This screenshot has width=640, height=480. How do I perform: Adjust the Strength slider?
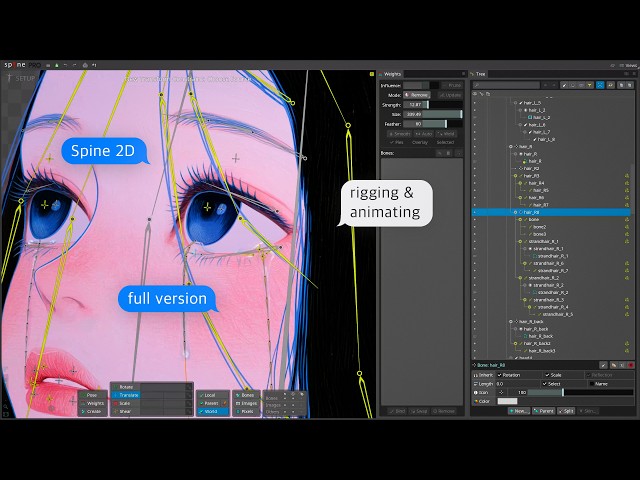(x=433, y=105)
